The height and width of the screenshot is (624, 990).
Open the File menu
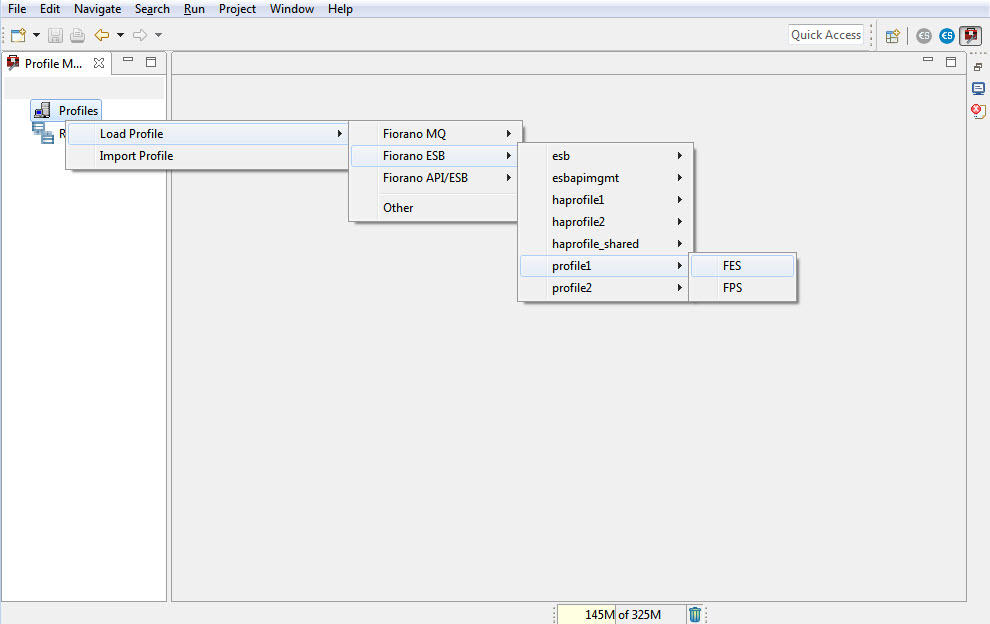point(17,9)
